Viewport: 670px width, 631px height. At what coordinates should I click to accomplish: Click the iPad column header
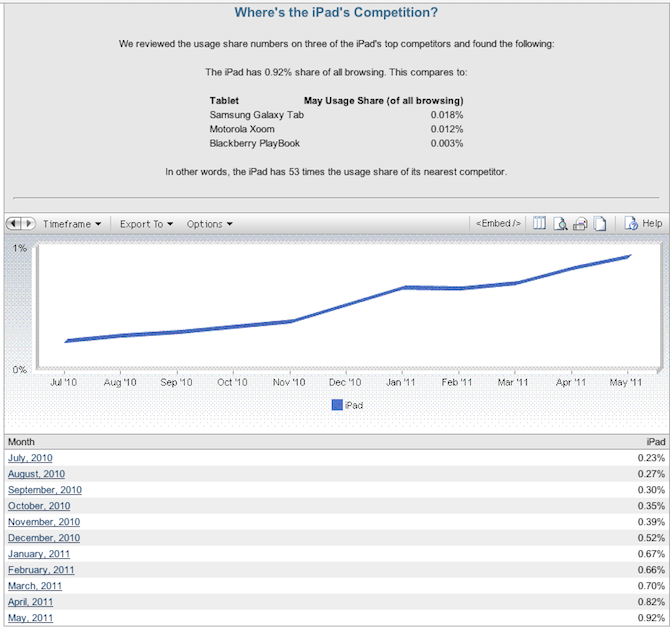tap(656, 442)
